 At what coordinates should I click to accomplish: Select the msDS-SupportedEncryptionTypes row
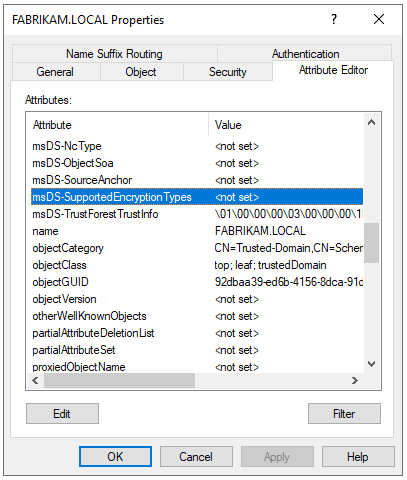tap(197, 197)
